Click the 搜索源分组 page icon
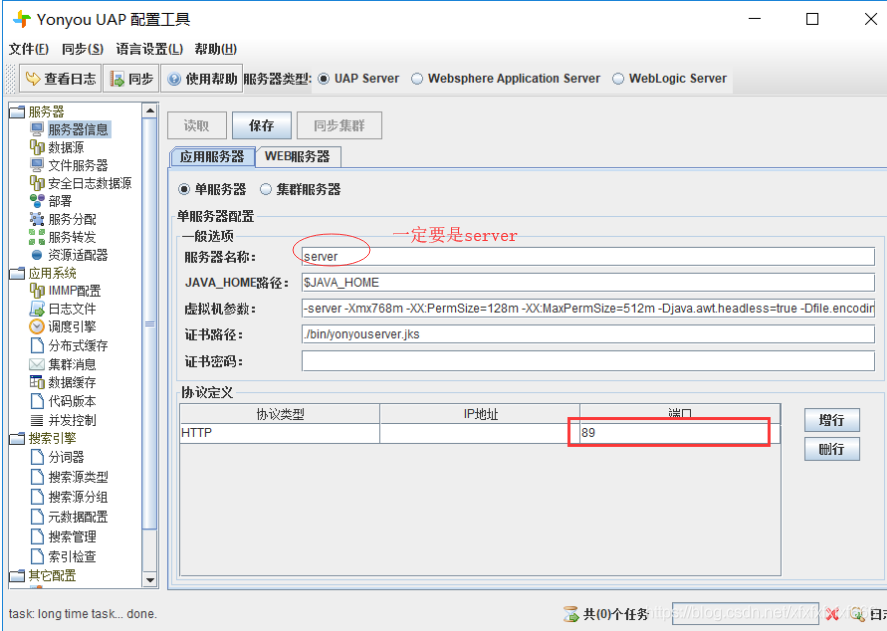This screenshot has height=631, width=887. click(x=37, y=496)
